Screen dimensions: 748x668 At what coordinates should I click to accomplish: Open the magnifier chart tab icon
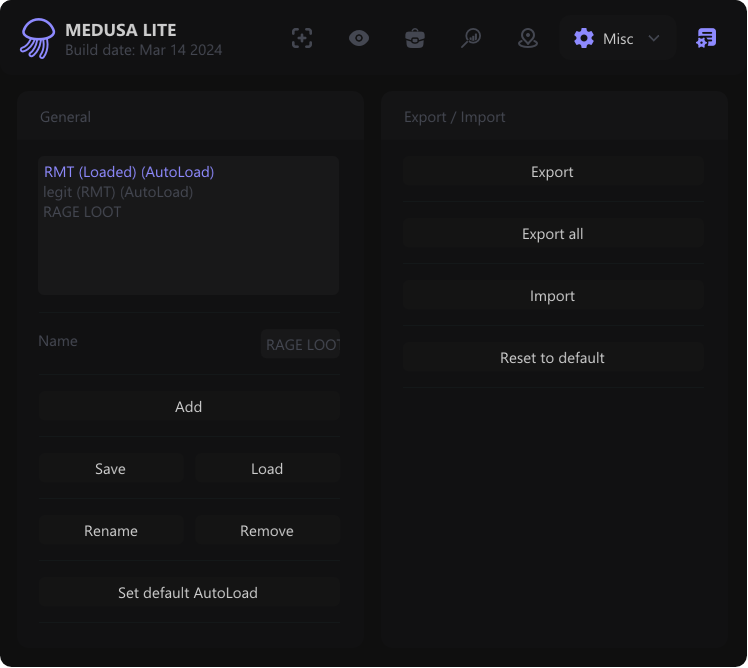[471, 38]
